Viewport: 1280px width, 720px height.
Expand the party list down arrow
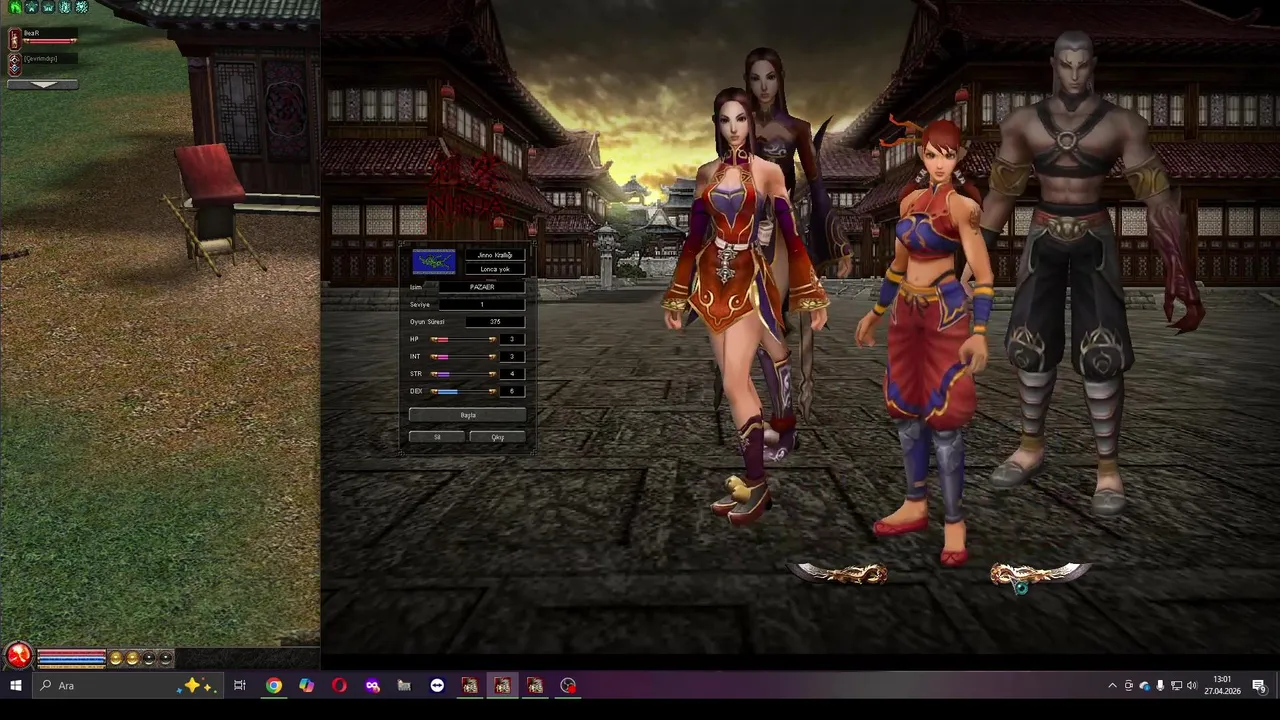click(x=42, y=85)
